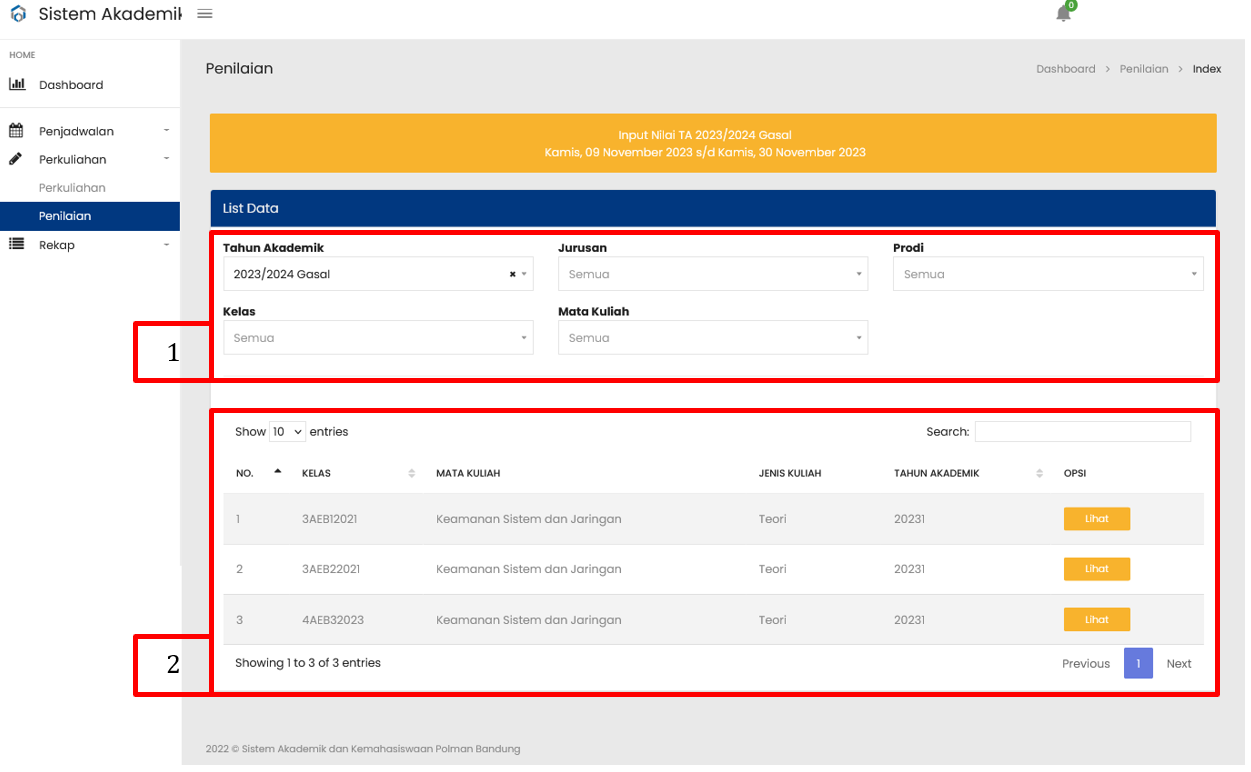This screenshot has height=772, width=1251.
Task: Sort table by NO. column arrow
Action: pos(278,471)
